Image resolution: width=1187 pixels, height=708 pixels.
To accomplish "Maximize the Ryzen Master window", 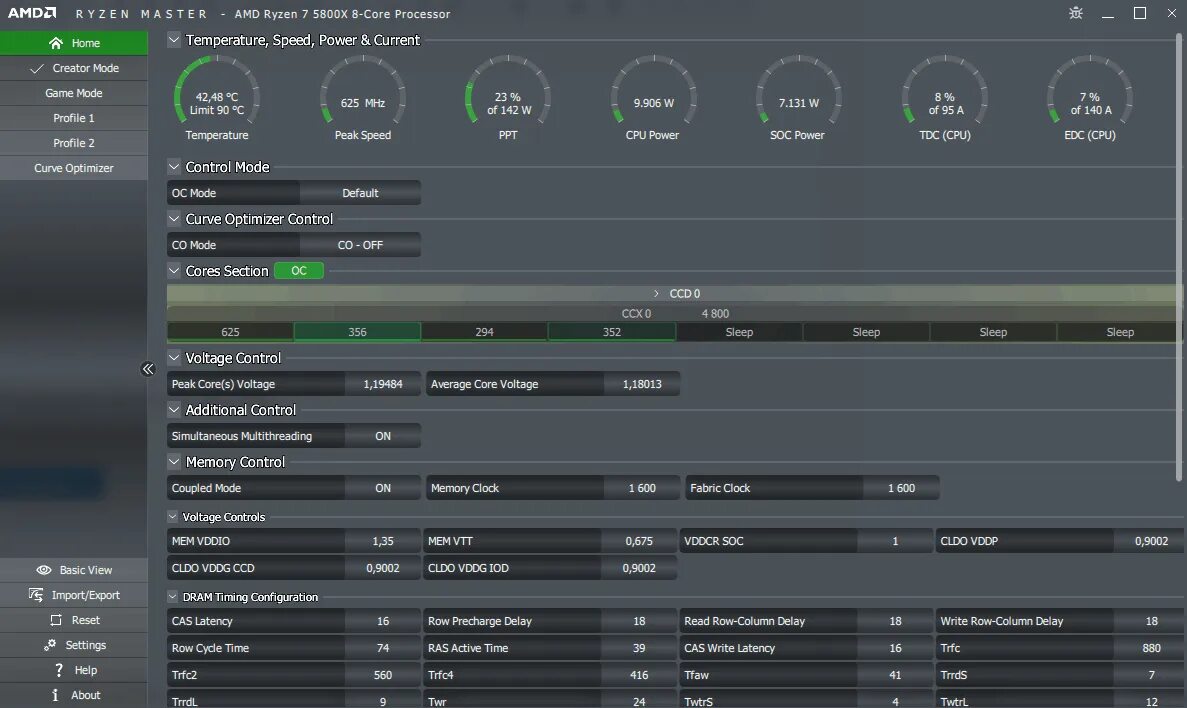I will (x=1139, y=13).
